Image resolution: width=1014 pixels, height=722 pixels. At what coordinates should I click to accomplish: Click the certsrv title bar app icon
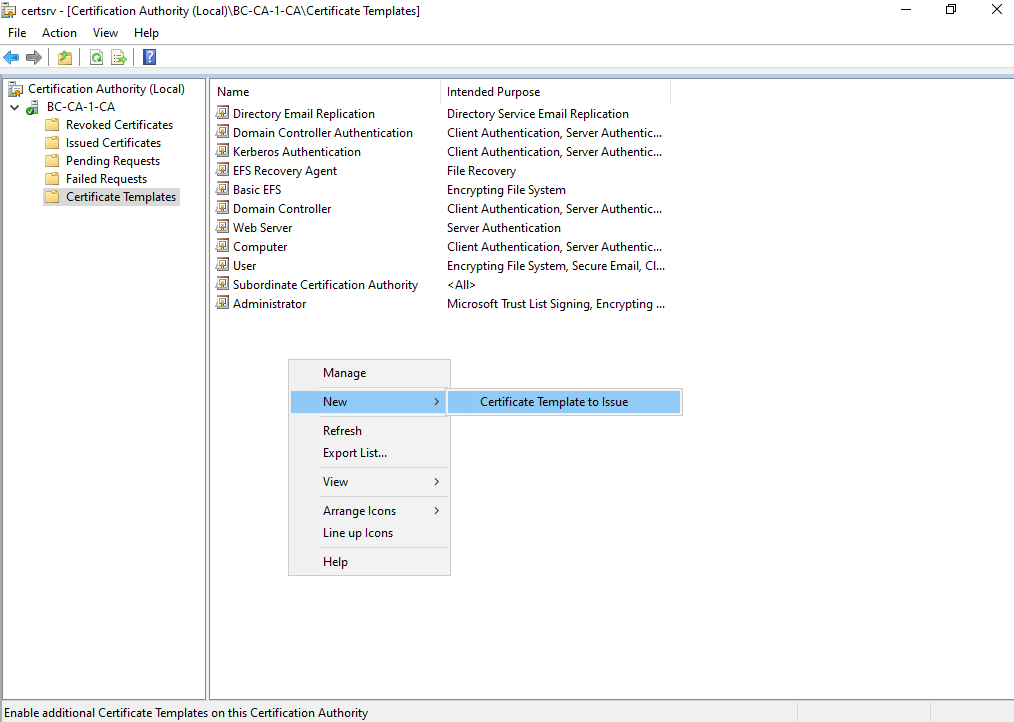9,10
